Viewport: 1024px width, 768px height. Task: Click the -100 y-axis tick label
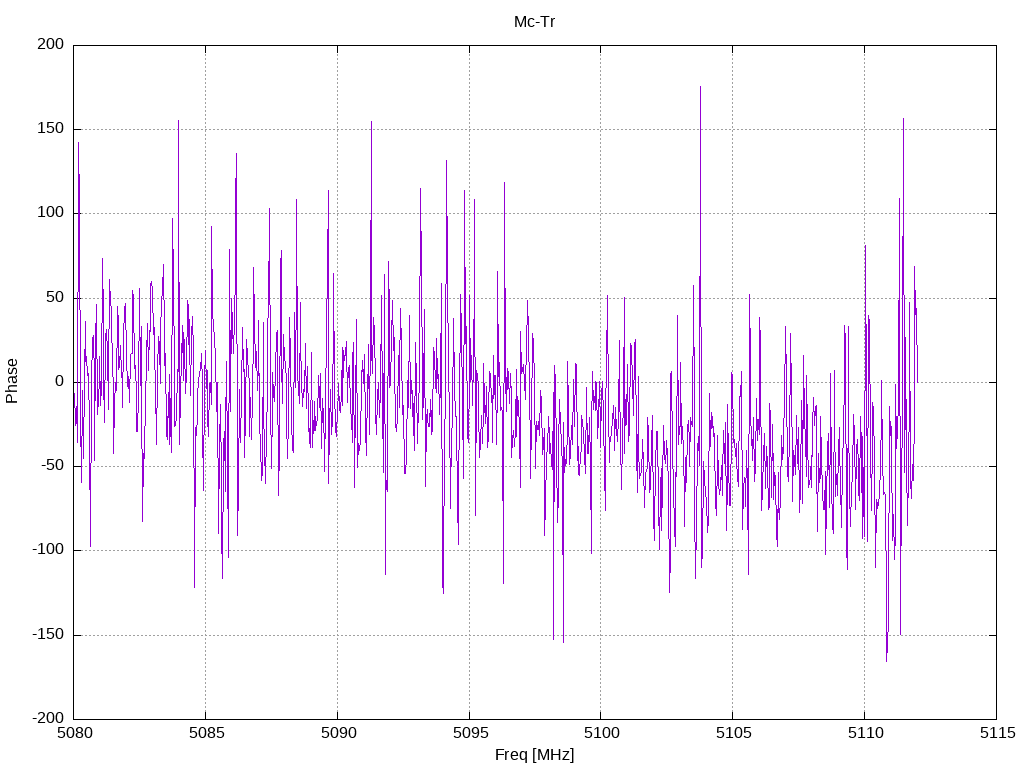[x=48, y=550]
